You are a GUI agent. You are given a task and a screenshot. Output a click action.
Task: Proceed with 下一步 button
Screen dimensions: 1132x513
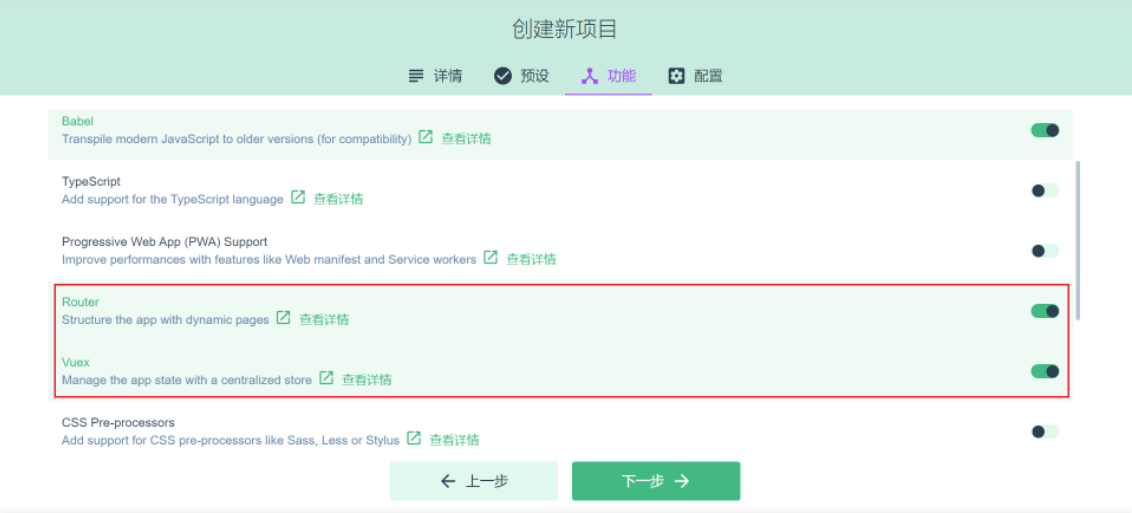pyautogui.click(x=656, y=481)
